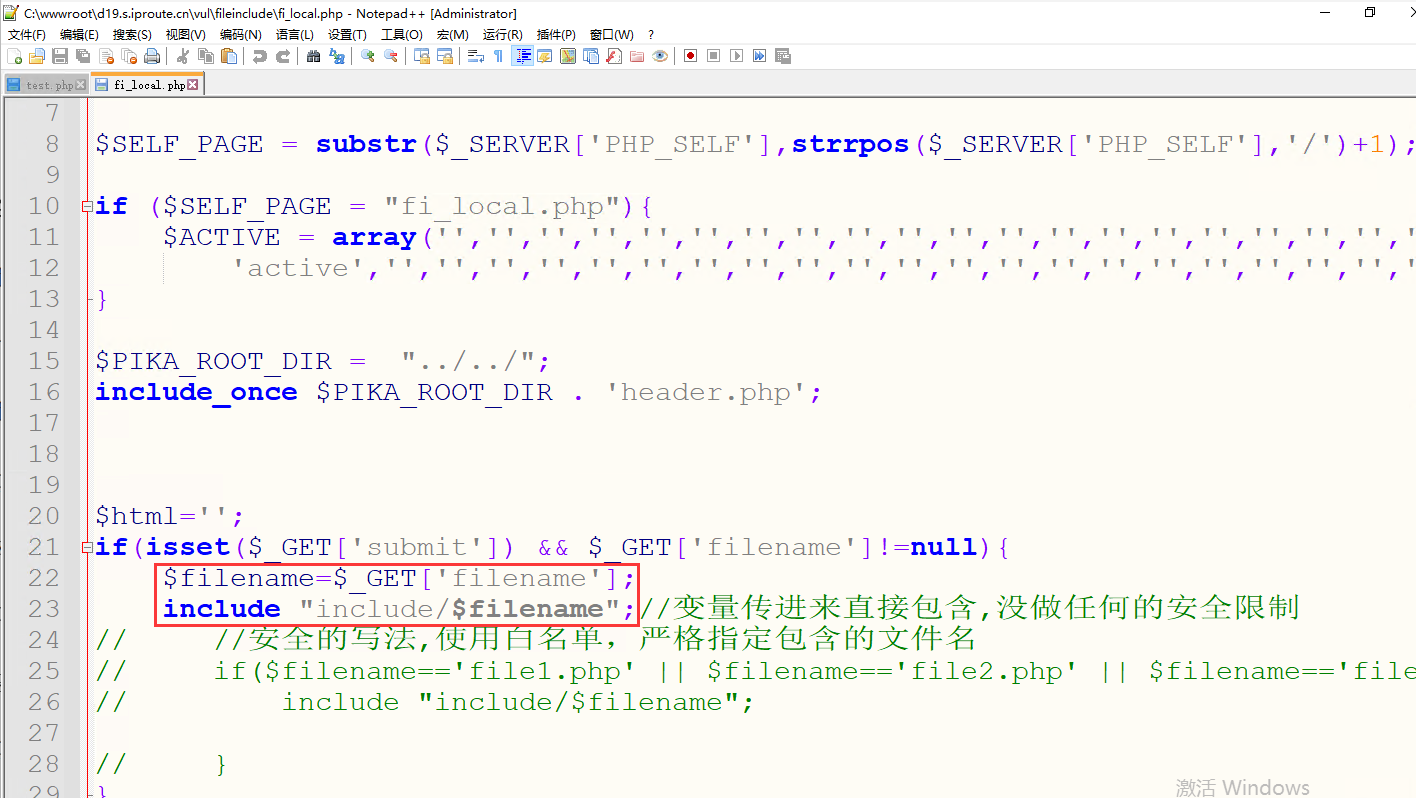Collapse the if block at line 10

(85, 206)
